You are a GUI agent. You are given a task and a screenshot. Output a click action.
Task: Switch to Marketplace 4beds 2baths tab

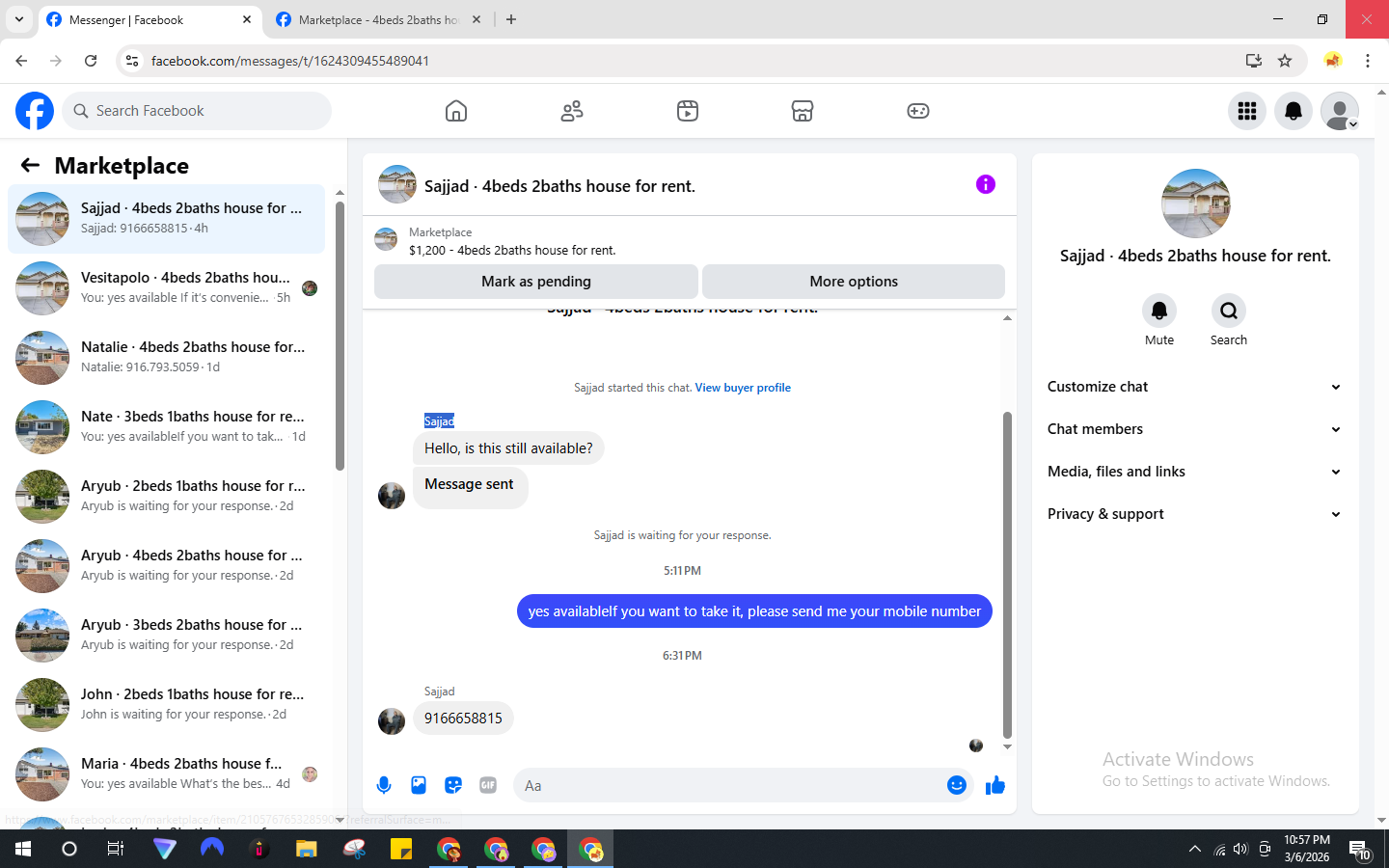click(x=378, y=19)
